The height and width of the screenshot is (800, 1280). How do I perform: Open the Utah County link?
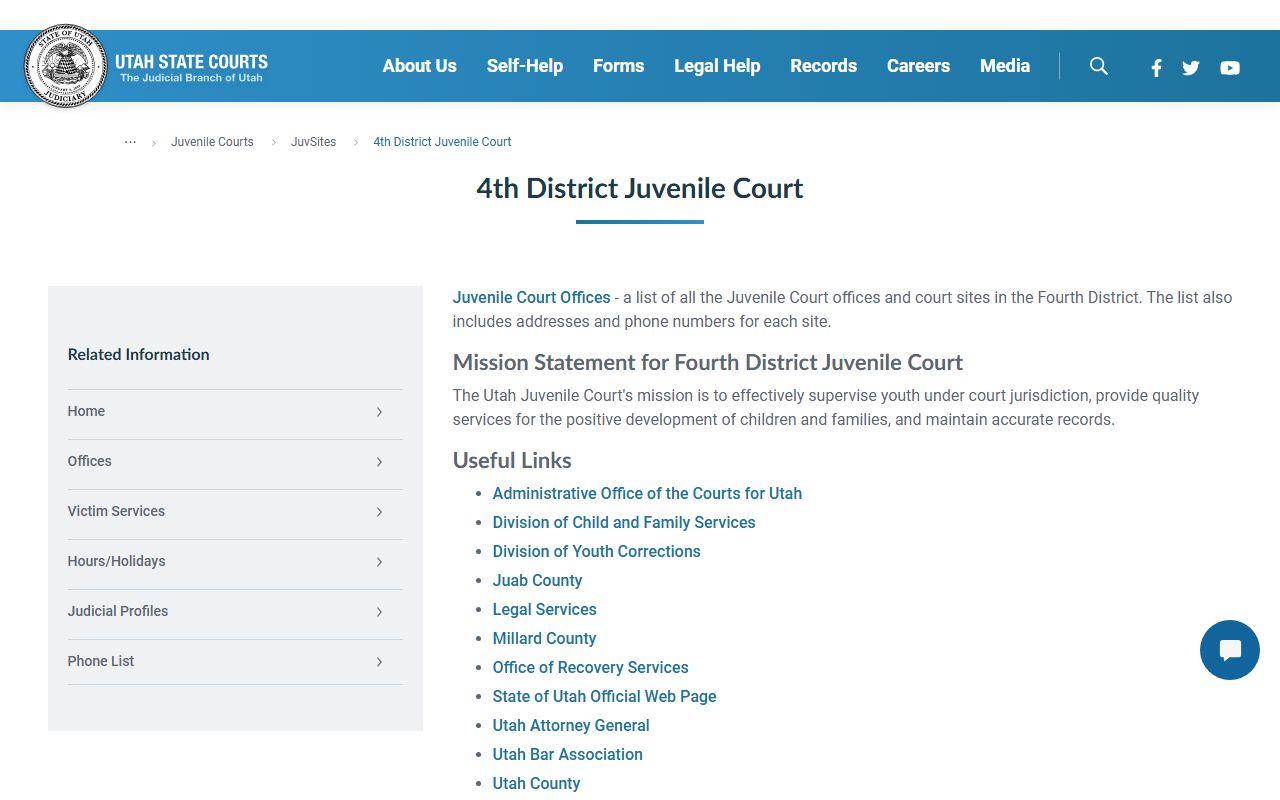[x=536, y=784]
